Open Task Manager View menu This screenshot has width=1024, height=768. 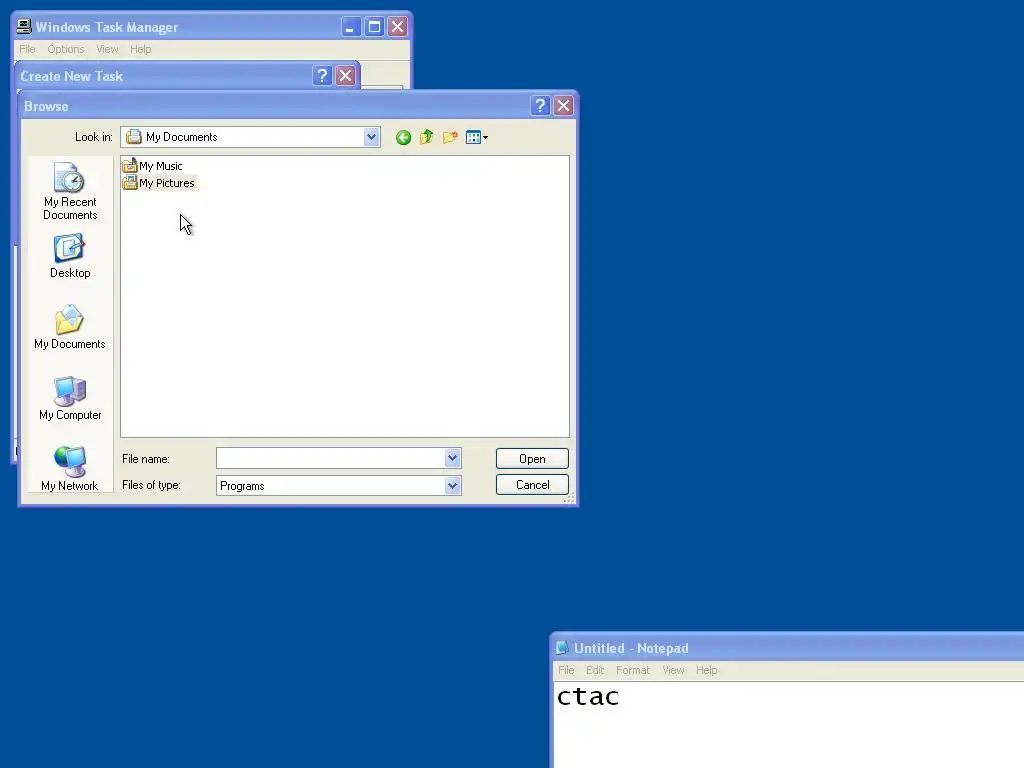[x=107, y=49]
